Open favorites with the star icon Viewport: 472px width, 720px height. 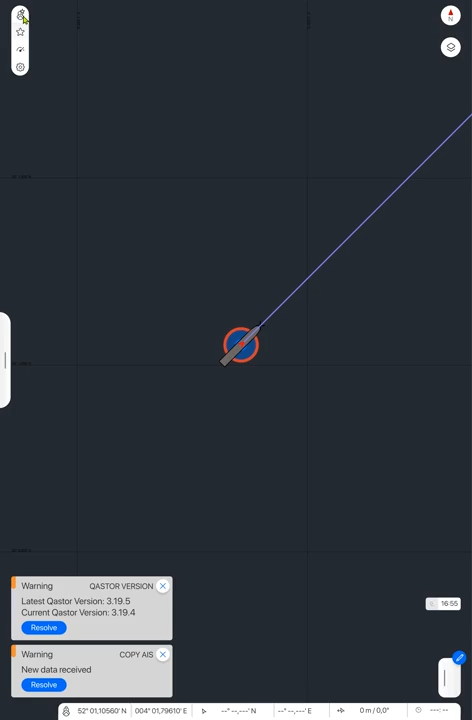(x=20, y=32)
